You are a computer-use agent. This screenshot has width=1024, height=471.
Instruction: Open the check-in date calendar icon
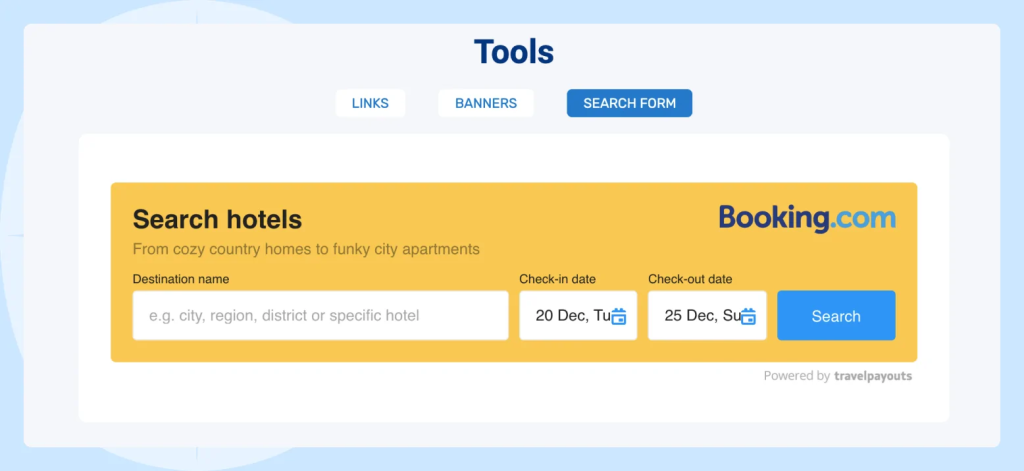coord(619,317)
